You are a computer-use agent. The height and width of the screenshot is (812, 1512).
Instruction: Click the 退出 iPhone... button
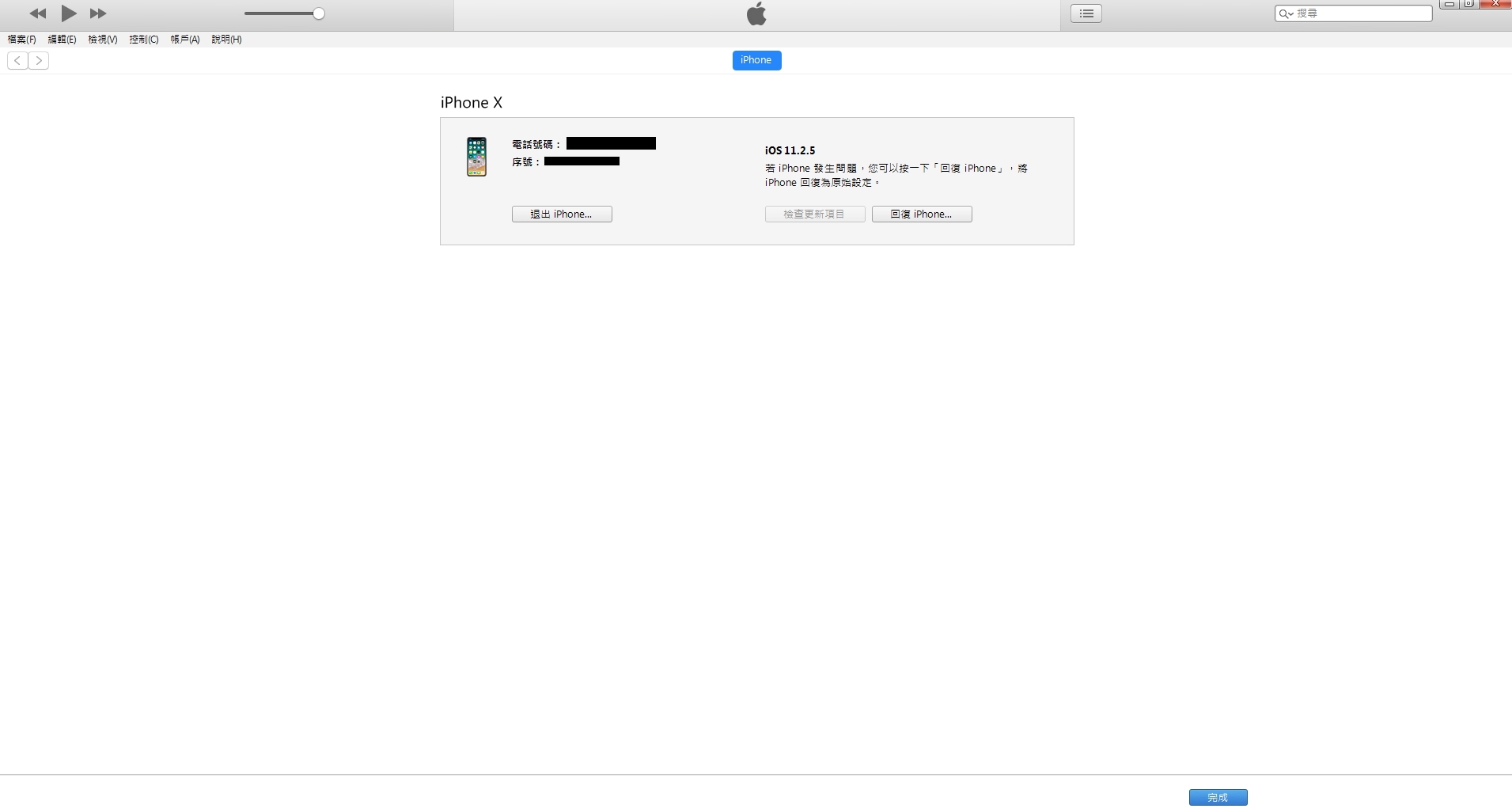click(x=562, y=214)
